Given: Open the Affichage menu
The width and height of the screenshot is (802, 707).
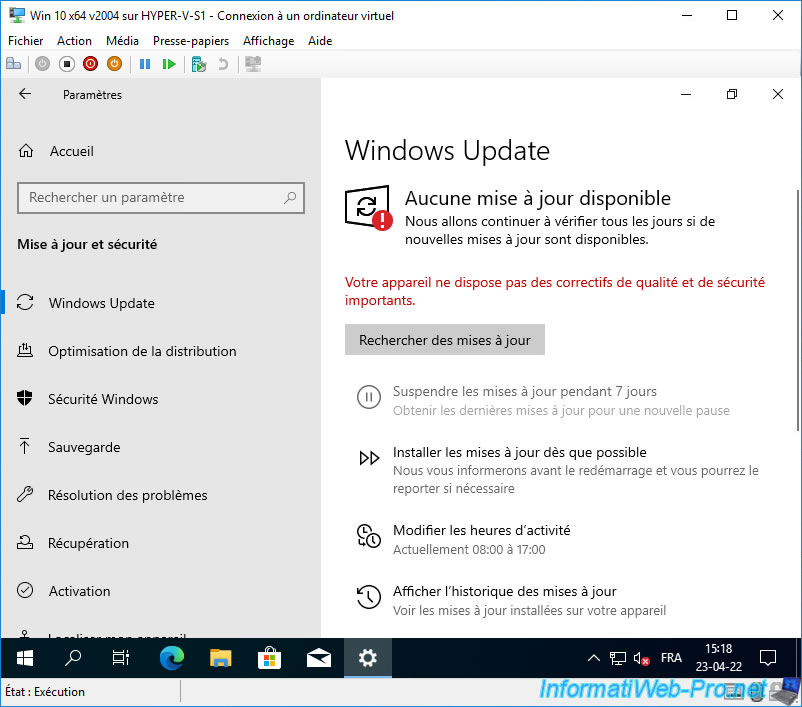Looking at the screenshot, I should click(x=269, y=41).
